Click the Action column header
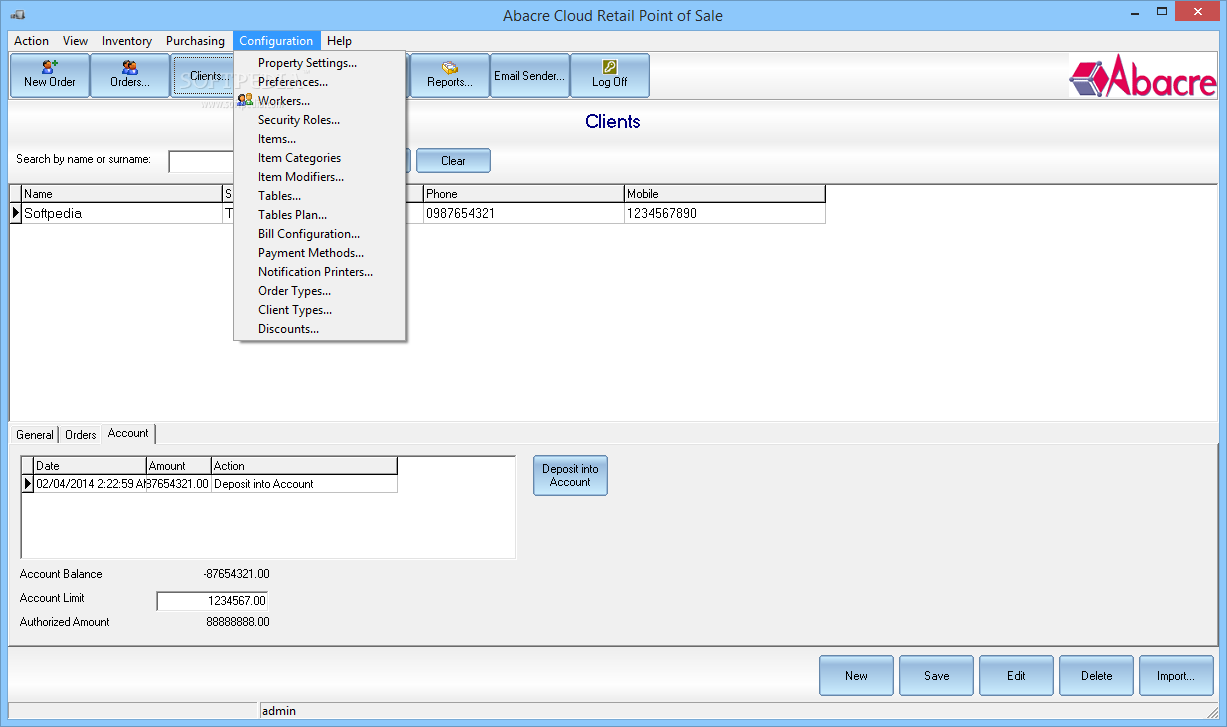 (x=304, y=466)
